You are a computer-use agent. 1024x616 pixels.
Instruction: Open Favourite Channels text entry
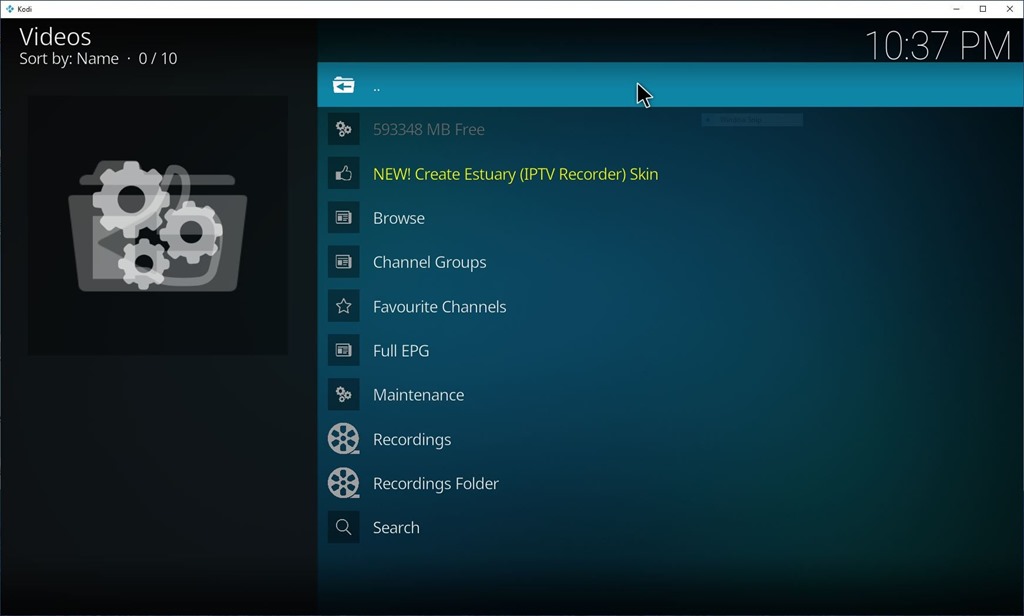click(439, 307)
